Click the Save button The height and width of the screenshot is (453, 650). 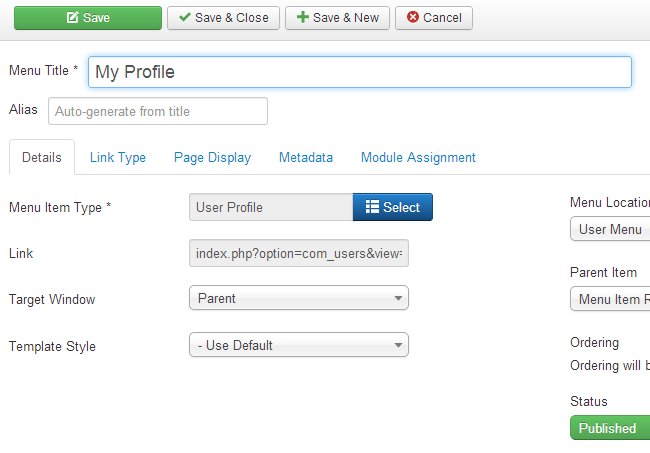(87, 18)
